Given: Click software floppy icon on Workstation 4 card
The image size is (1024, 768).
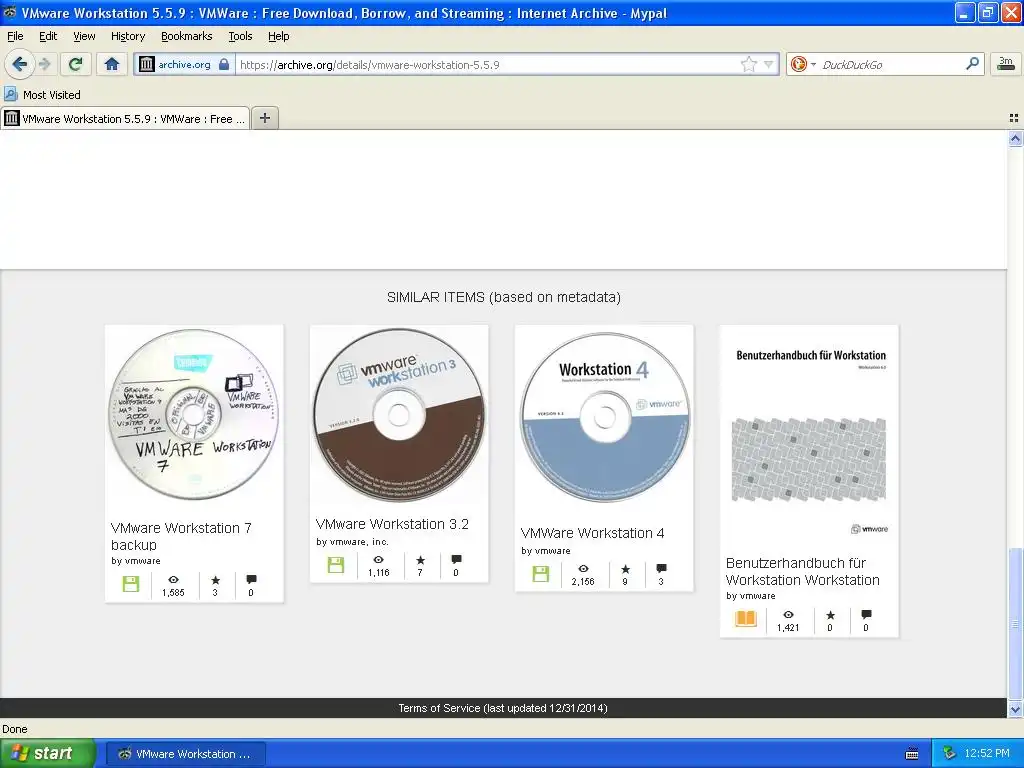Looking at the screenshot, I should (x=541, y=574).
